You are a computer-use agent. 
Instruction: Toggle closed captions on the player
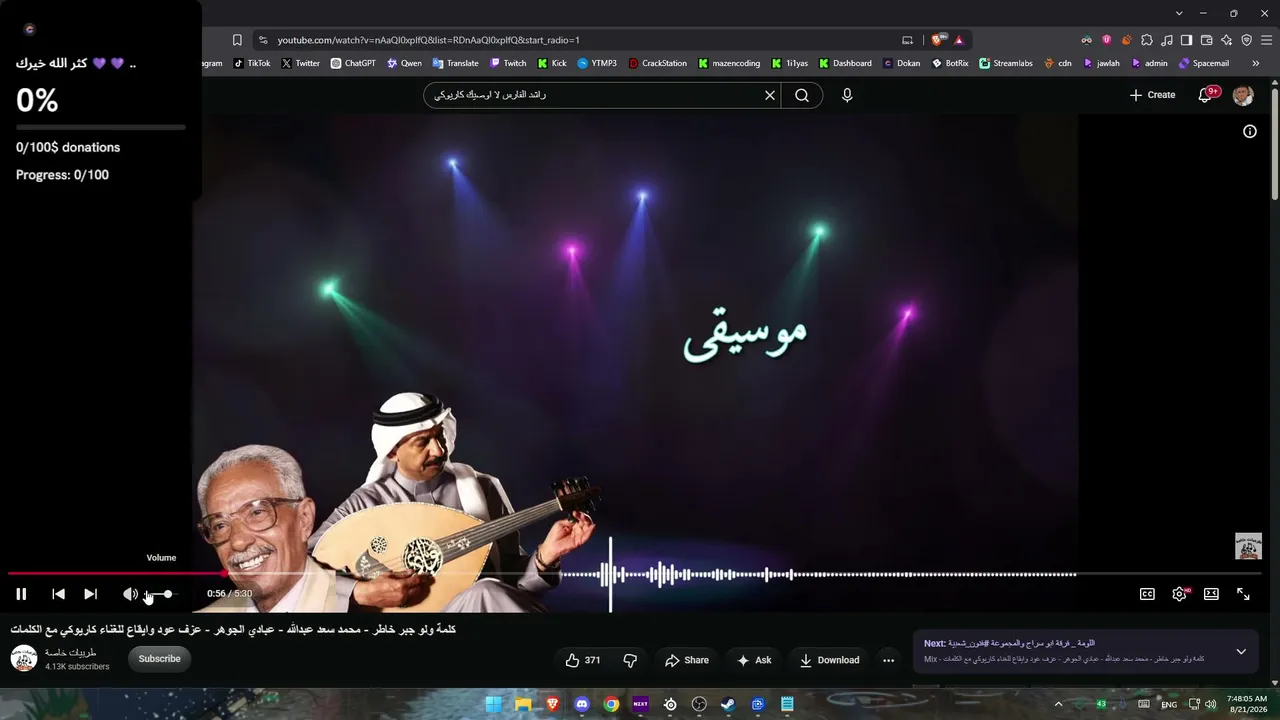[1147, 594]
